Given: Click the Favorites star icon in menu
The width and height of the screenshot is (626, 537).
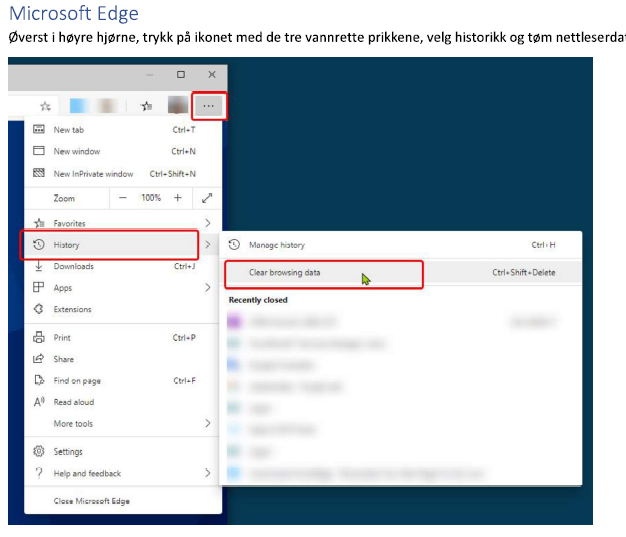Looking at the screenshot, I should tap(39, 223).
